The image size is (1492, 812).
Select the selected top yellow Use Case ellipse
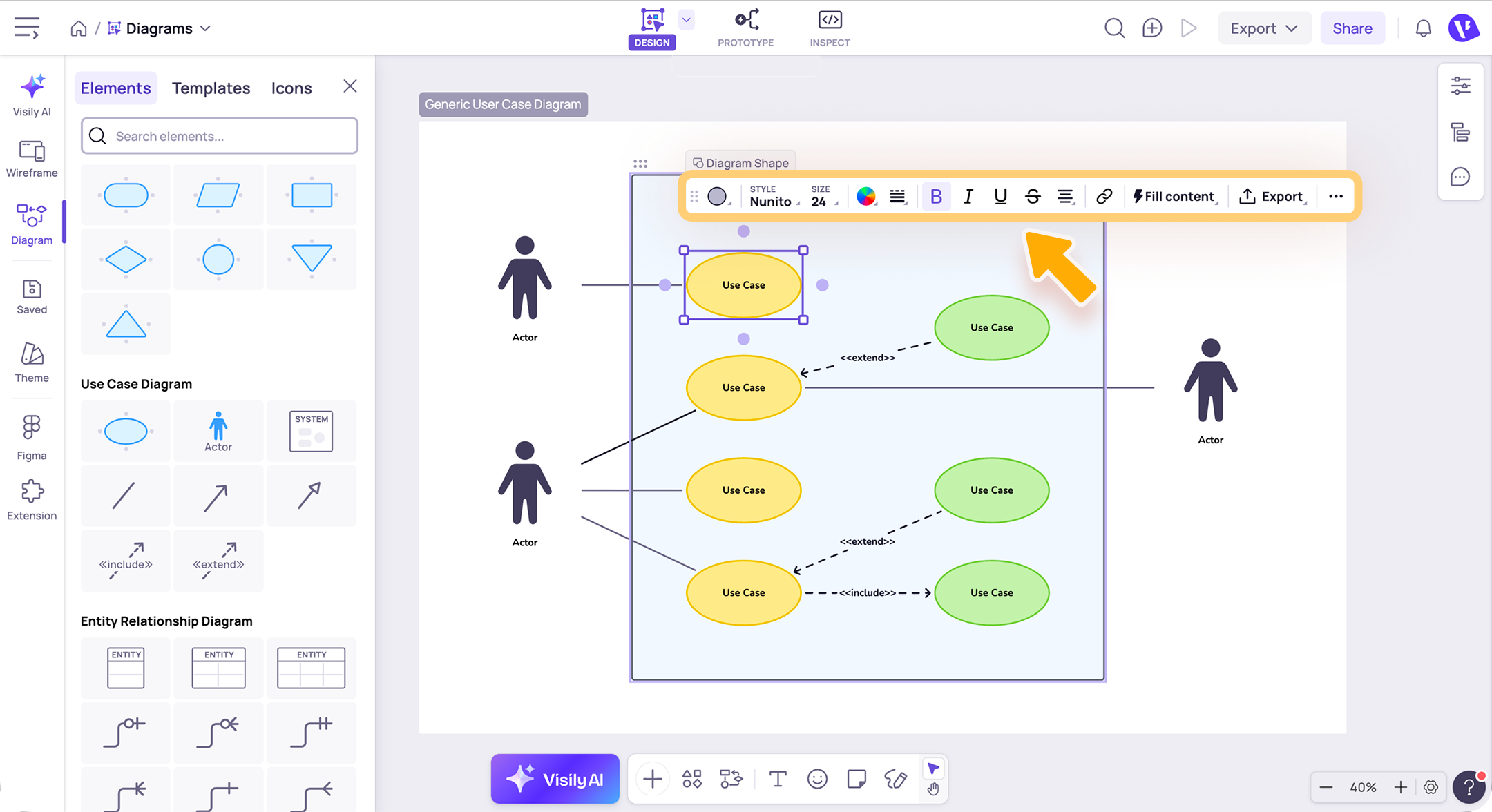(x=743, y=285)
